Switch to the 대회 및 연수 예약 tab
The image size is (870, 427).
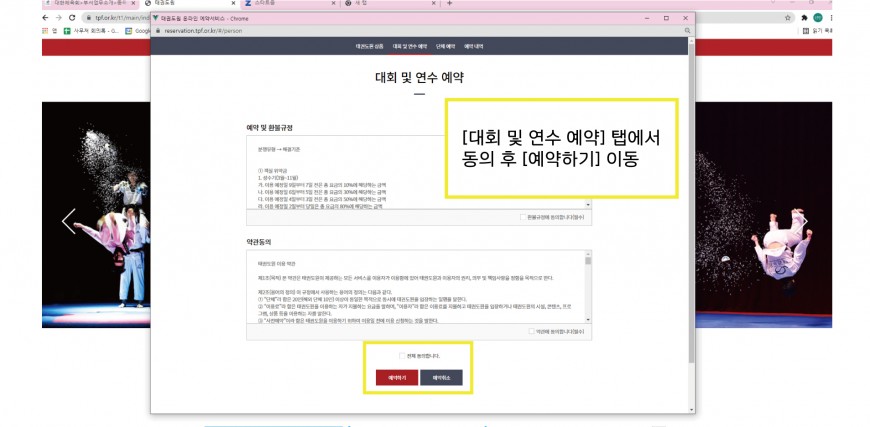point(409,46)
